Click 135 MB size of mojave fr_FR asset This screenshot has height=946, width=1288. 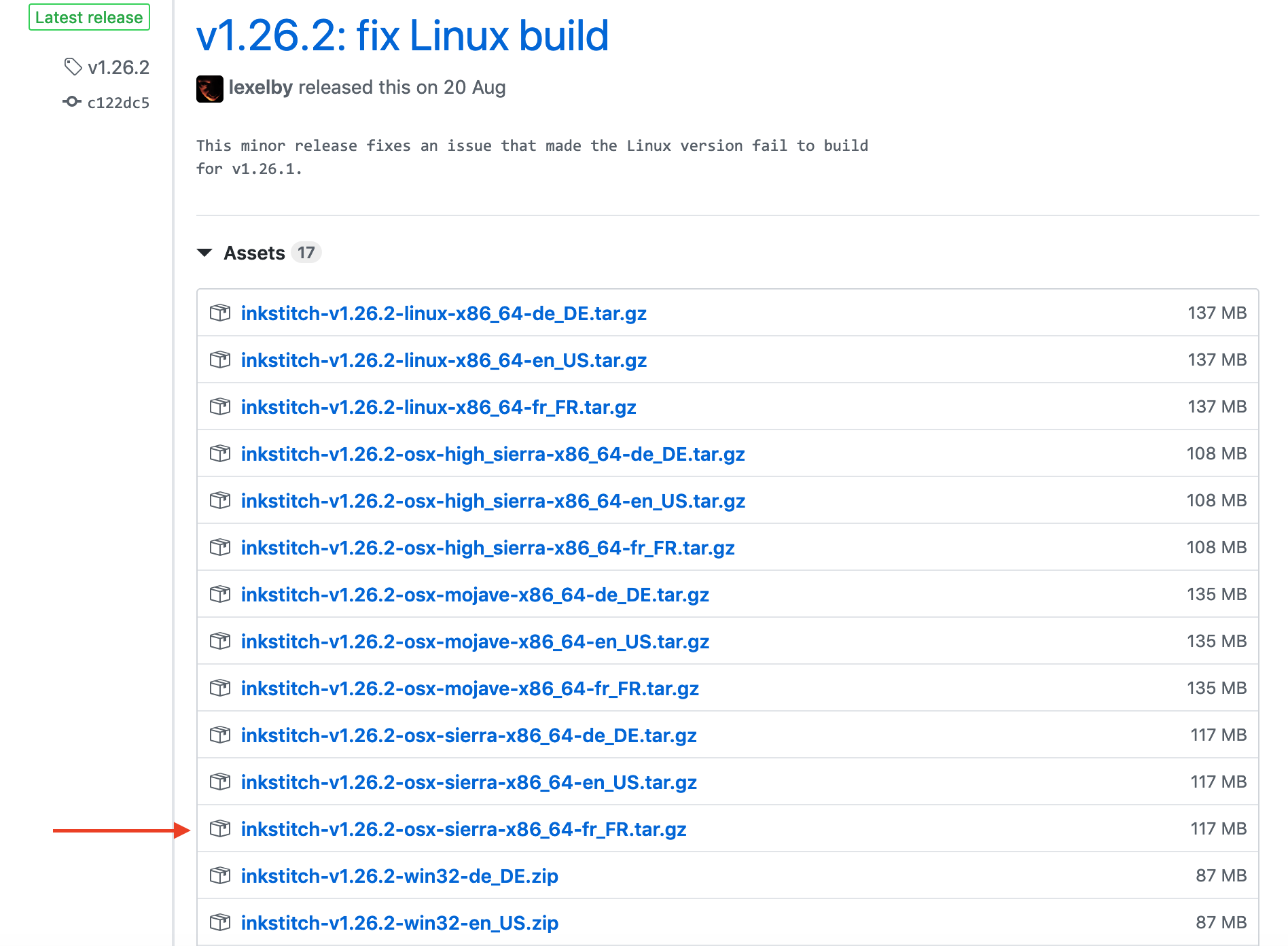click(1217, 688)
